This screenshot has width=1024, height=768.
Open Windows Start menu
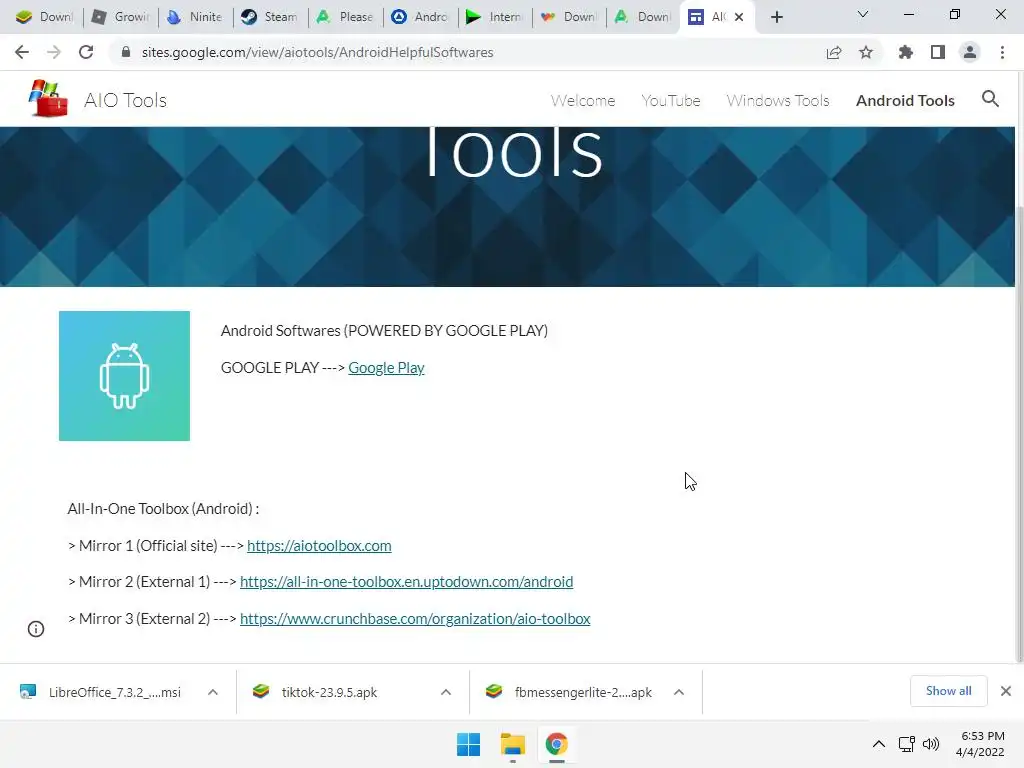click(468, 744)
